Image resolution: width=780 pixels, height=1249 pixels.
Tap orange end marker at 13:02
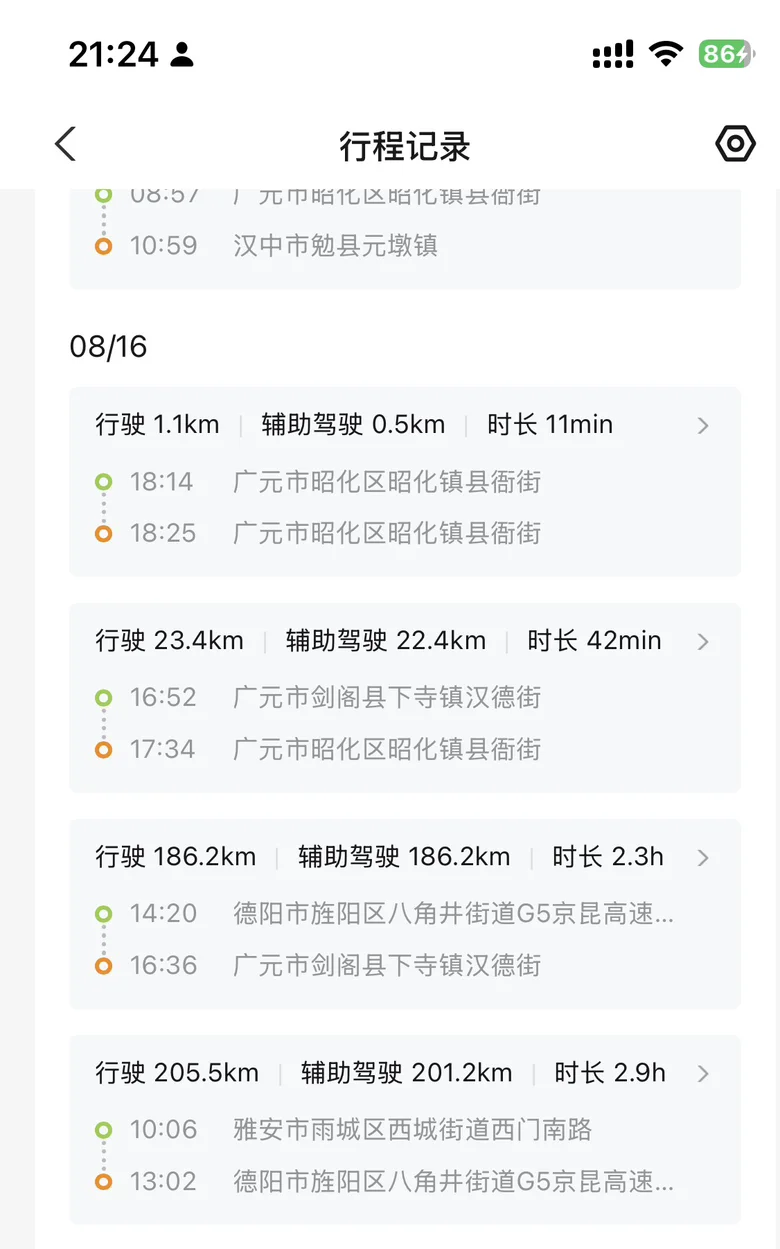click(103, 1182)
